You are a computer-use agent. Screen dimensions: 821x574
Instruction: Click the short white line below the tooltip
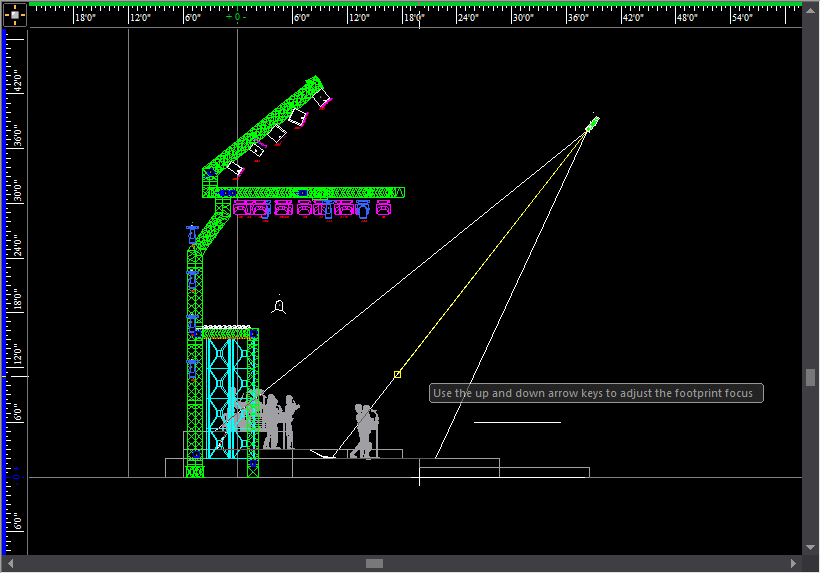517,422
